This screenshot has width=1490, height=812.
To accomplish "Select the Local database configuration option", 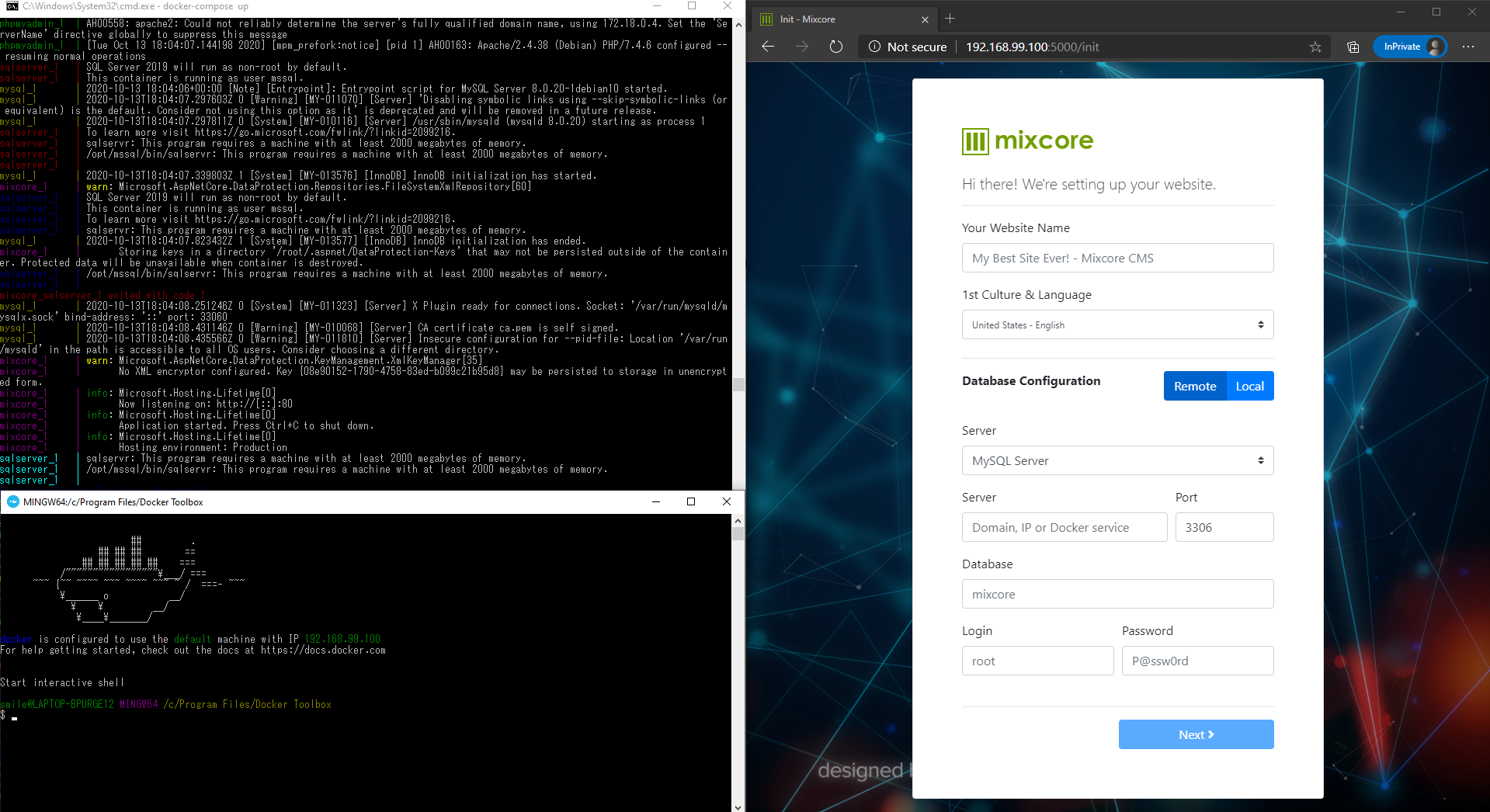I will (x=1249, y=386).
